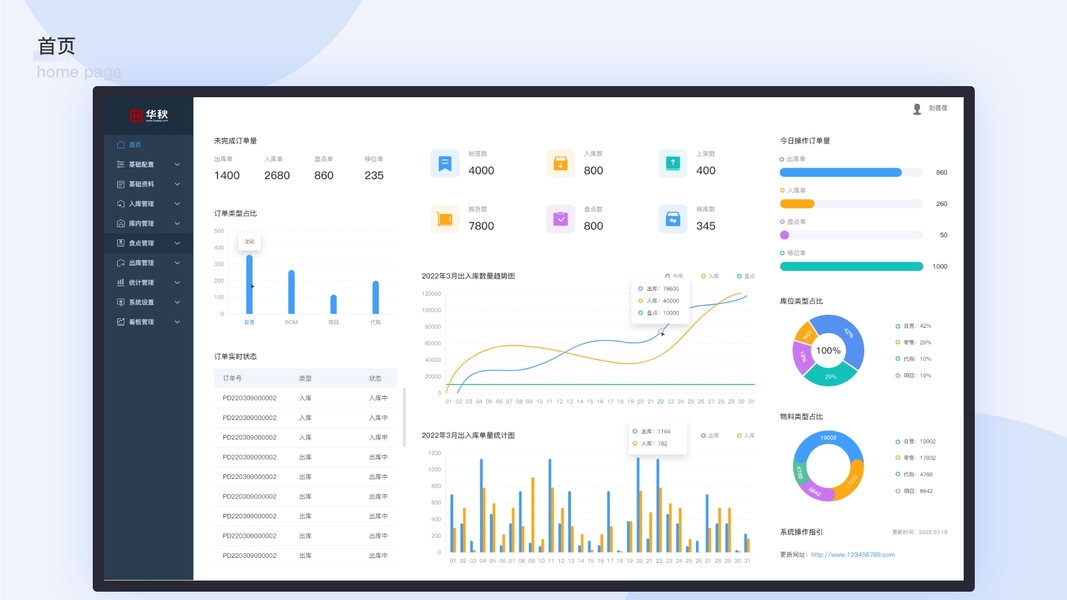The image size is (1067, 600).
Task: Click the 库内管理 sidebar icon
Action: tap(120, 223)
